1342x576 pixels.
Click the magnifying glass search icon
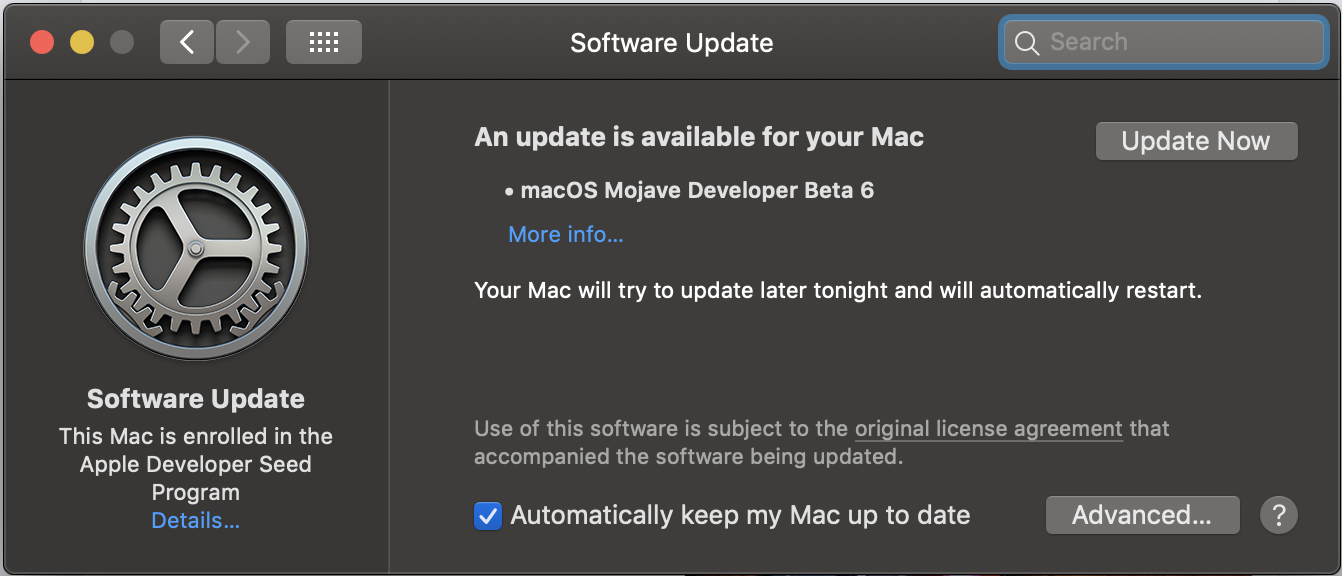coord(1027,43)
